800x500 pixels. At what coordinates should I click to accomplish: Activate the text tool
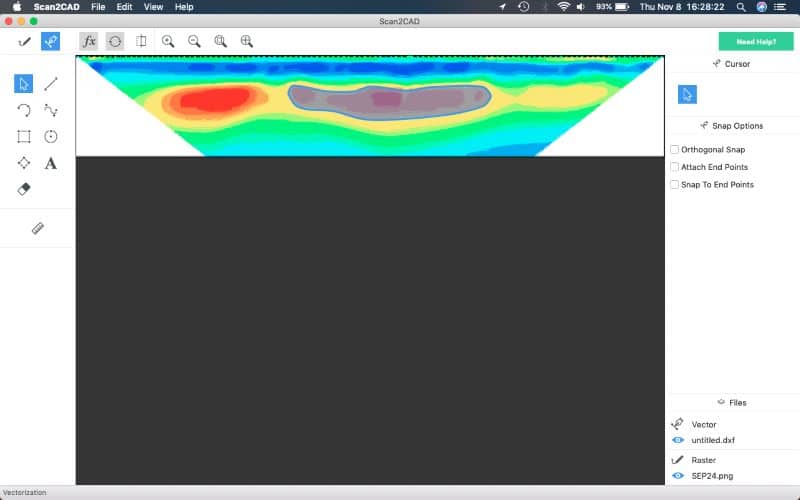[51, 163]
